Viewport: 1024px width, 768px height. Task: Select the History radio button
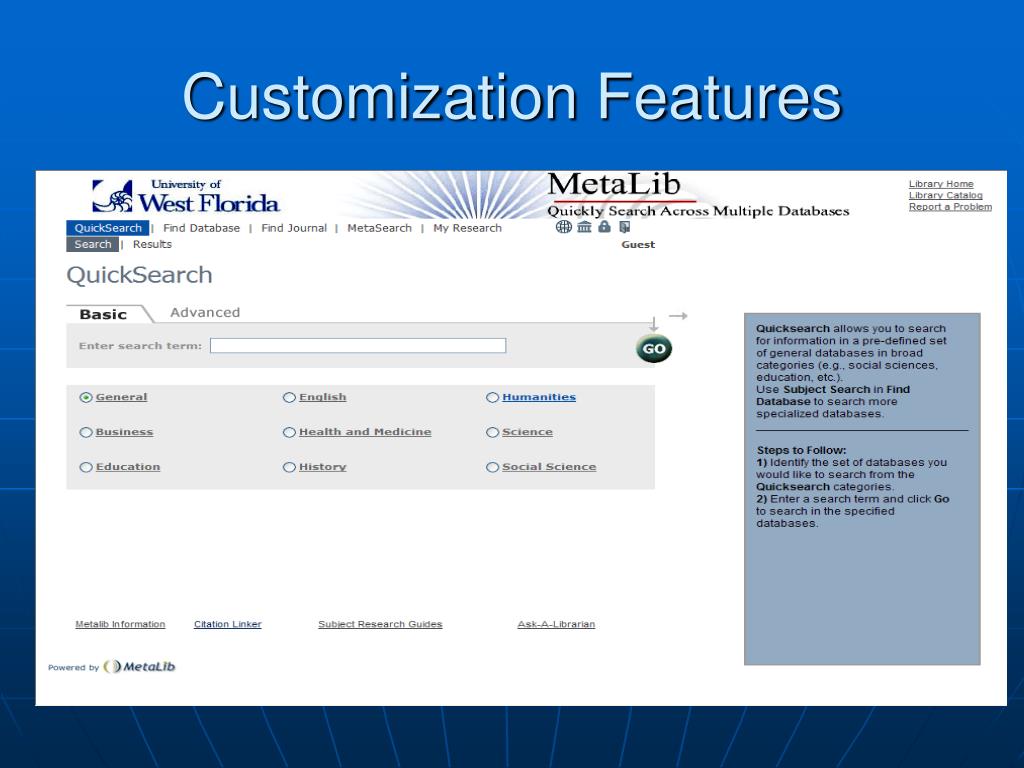289,467
